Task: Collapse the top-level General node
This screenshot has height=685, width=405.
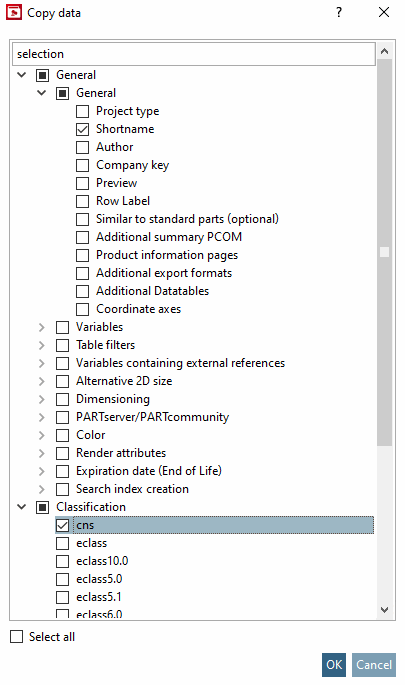Action: coord(21,75)
